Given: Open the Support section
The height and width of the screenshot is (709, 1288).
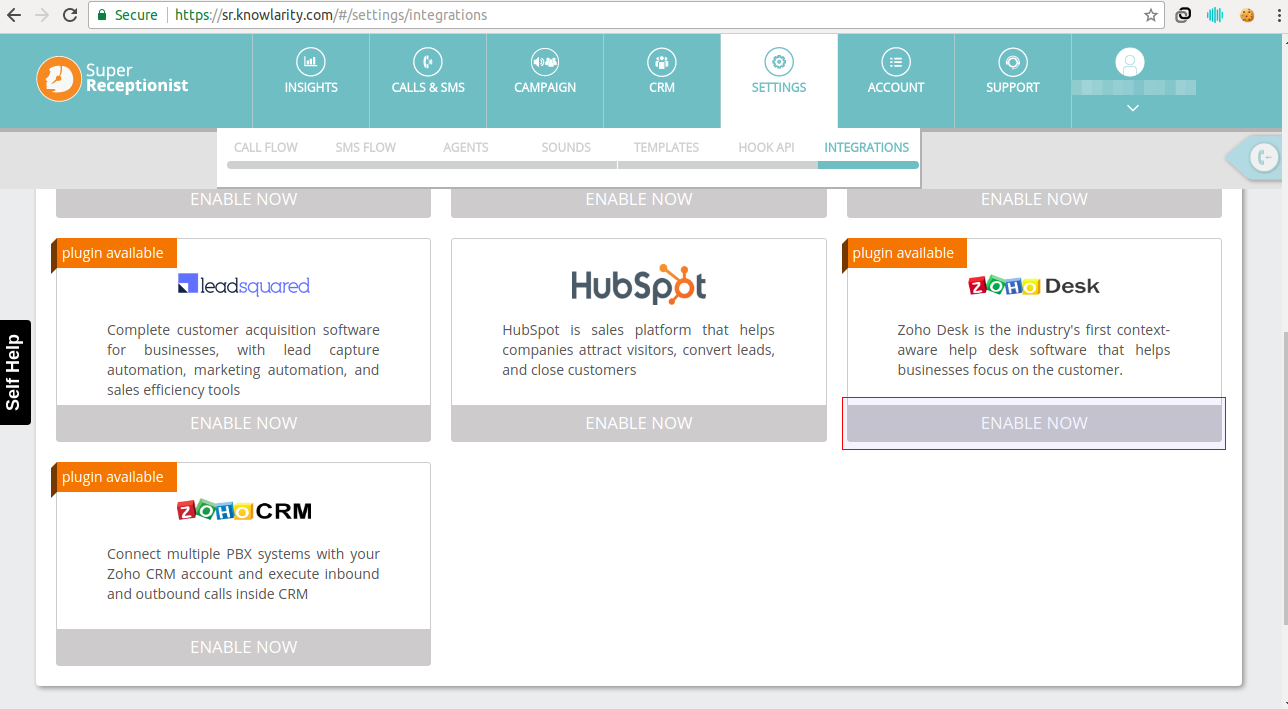Looking at the screenshot, I should 1013,81.
